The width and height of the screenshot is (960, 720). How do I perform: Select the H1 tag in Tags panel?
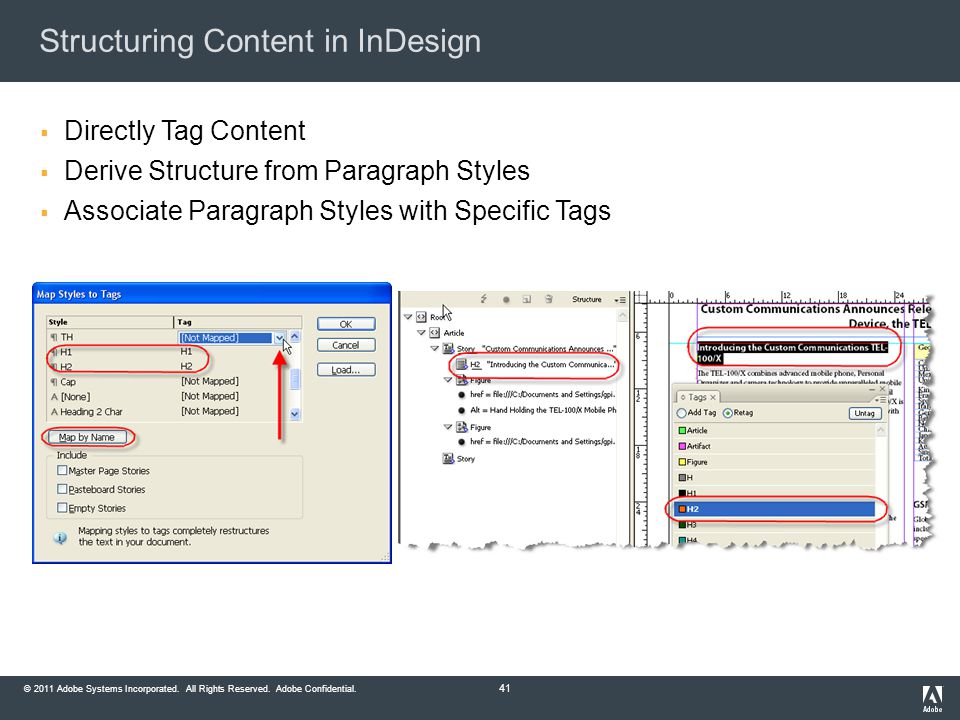click(776, 493)
